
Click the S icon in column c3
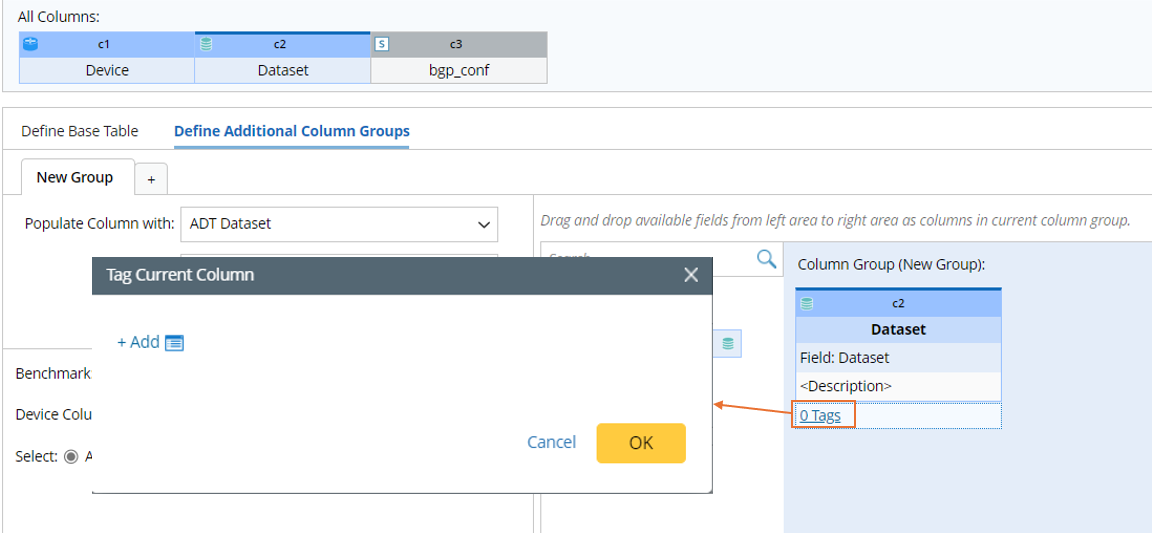pos(381,44)
